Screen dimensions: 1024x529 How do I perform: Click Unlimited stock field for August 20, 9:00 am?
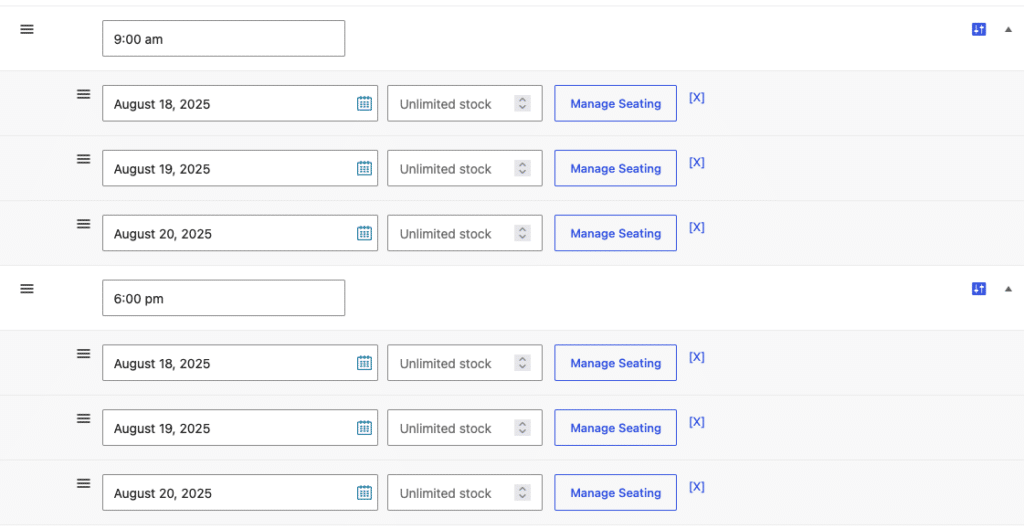(465, 233)
